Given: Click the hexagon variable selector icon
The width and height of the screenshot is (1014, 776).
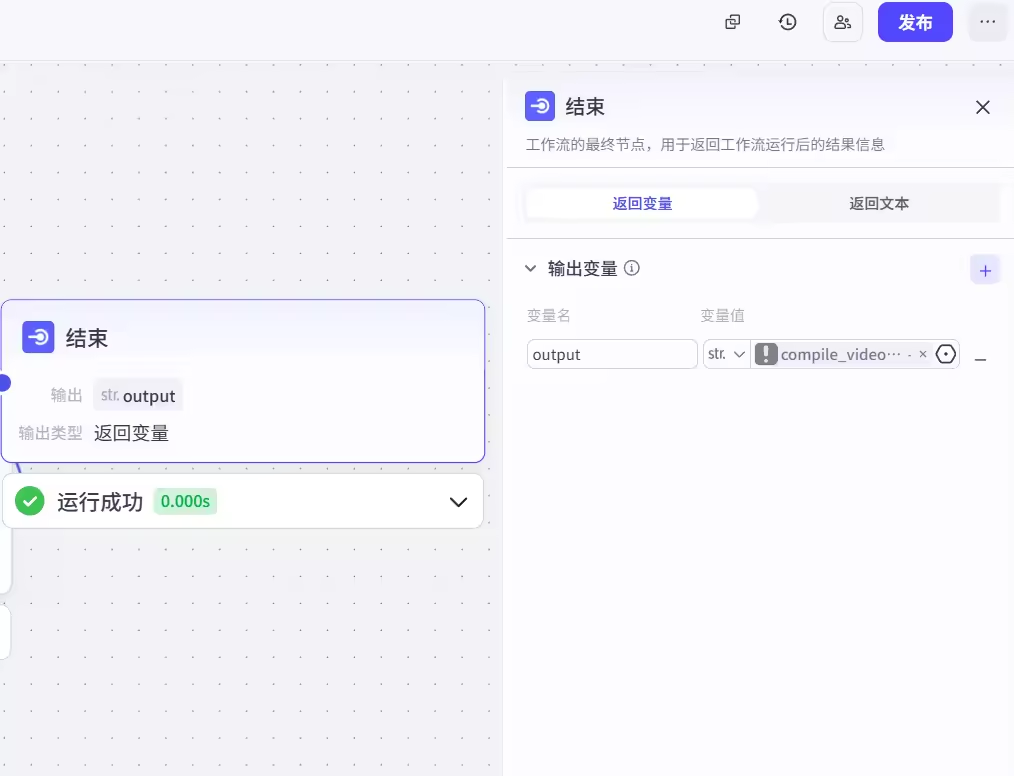Looking at the screenshot, I should point(946,354).
